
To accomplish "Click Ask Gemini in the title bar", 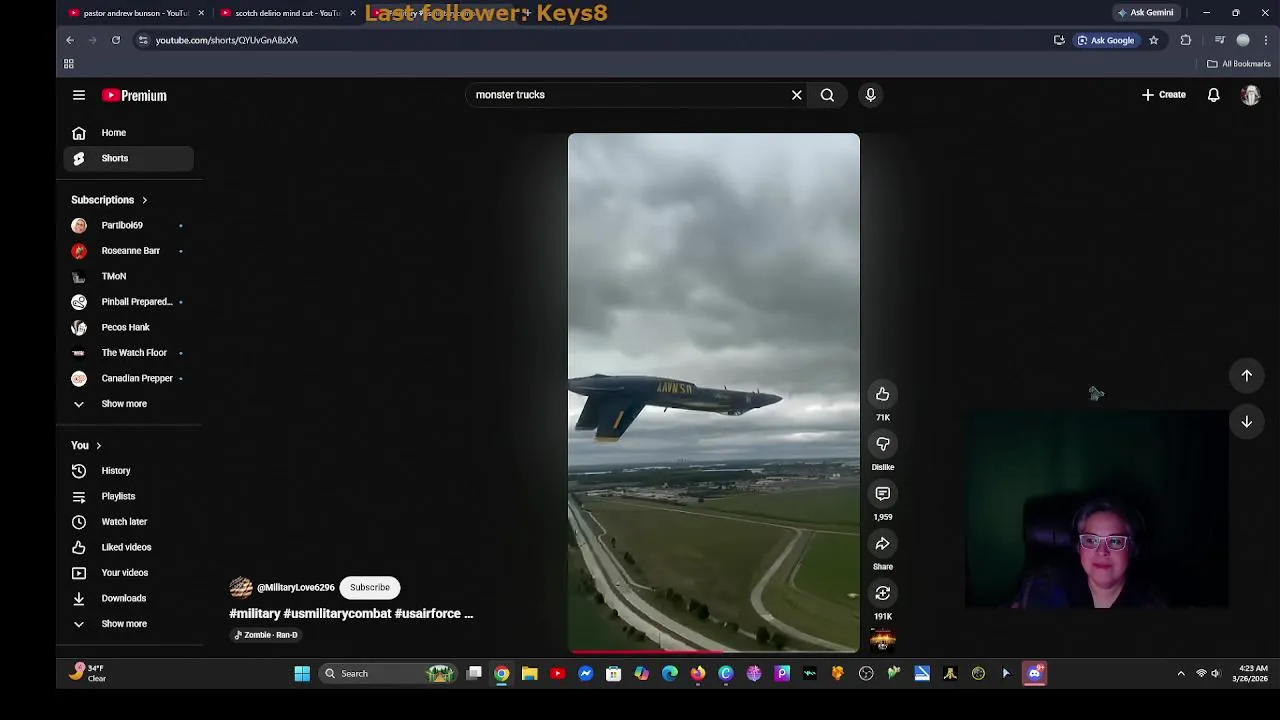I will [1145, 13].
